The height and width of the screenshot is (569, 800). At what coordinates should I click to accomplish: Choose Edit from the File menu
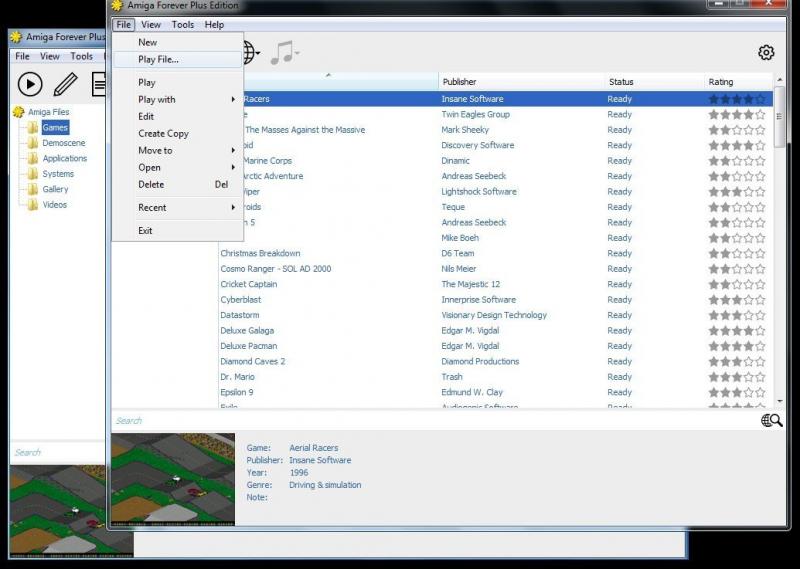[178, 116]
